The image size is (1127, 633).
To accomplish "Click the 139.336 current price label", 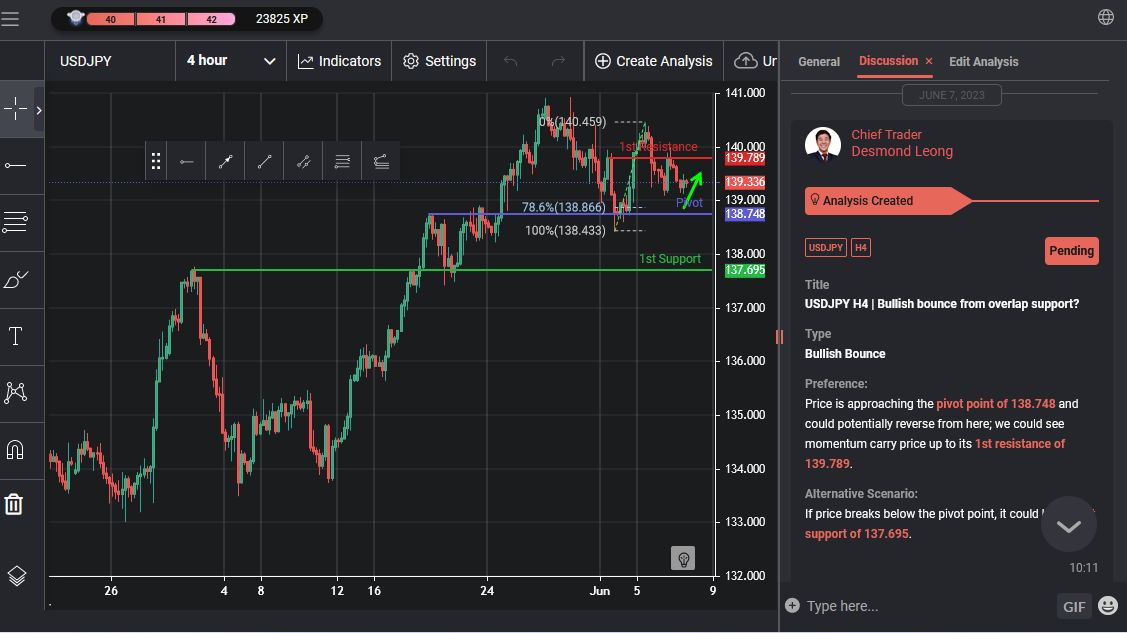I will point(745,182).
